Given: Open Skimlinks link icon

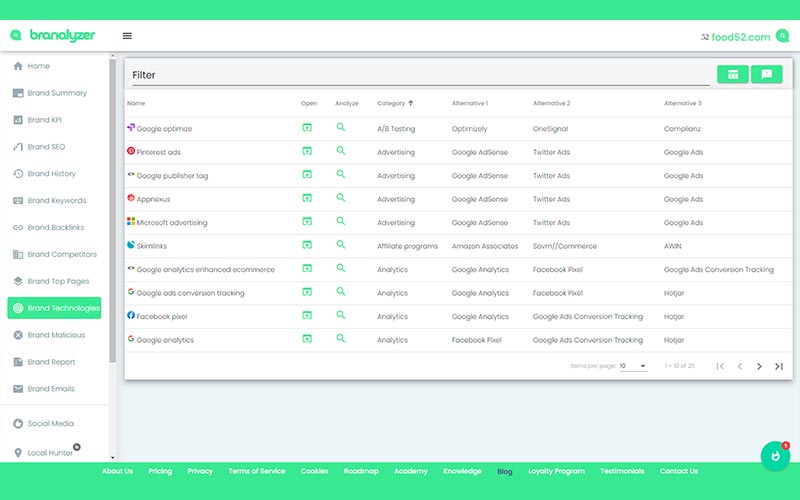Looking at the screenshot, I should click(x=307, y=245).
